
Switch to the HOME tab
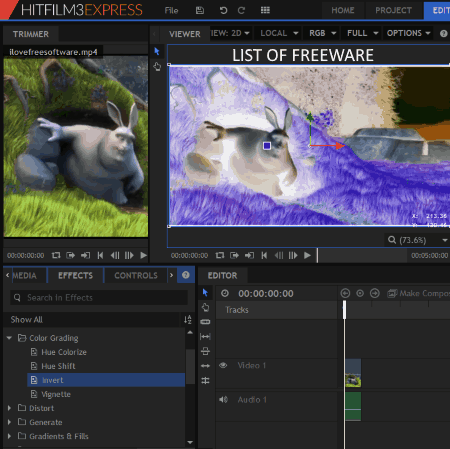(343, 11)
